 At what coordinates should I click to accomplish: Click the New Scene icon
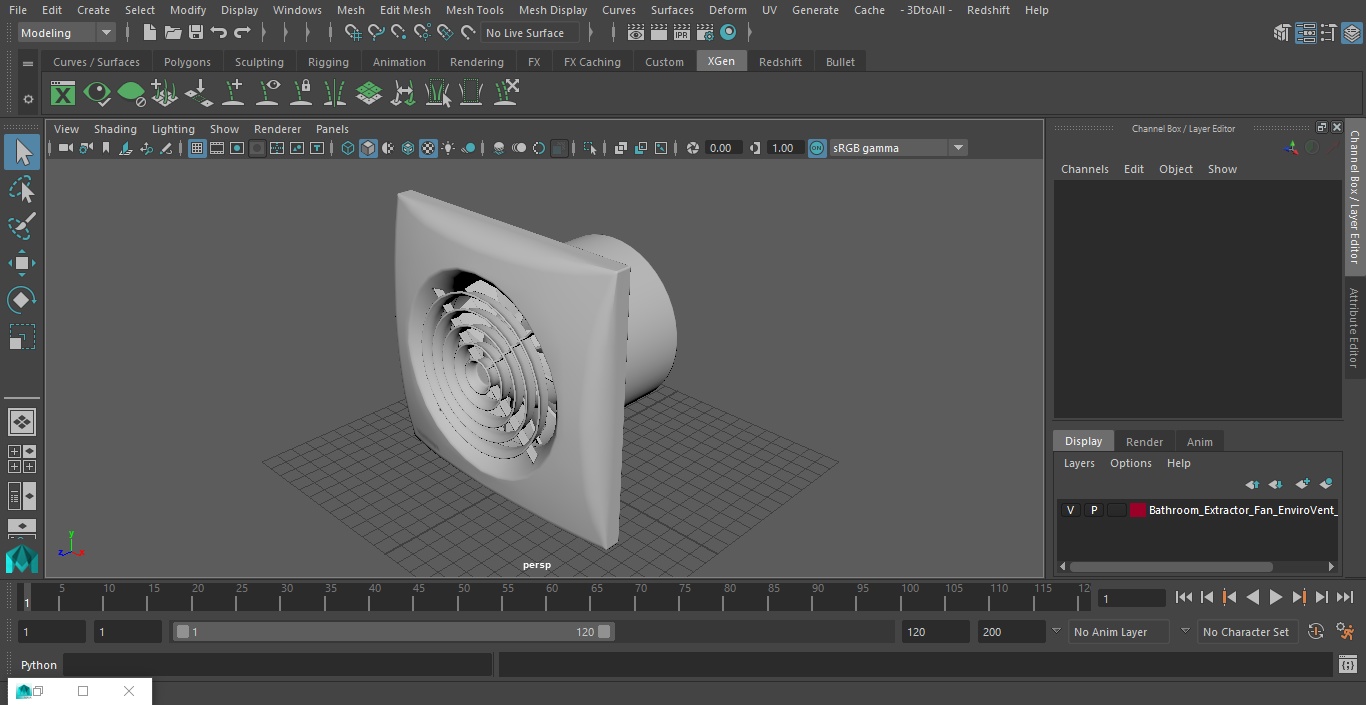150,33
